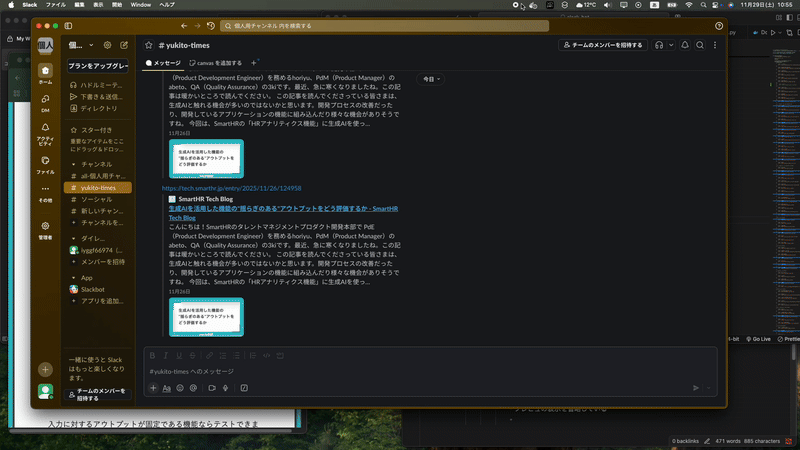The height and width of the screenshot is (450, 800).
Task: Collapse the チャンネル section in the sidebar
Action: tap(72, 163)
